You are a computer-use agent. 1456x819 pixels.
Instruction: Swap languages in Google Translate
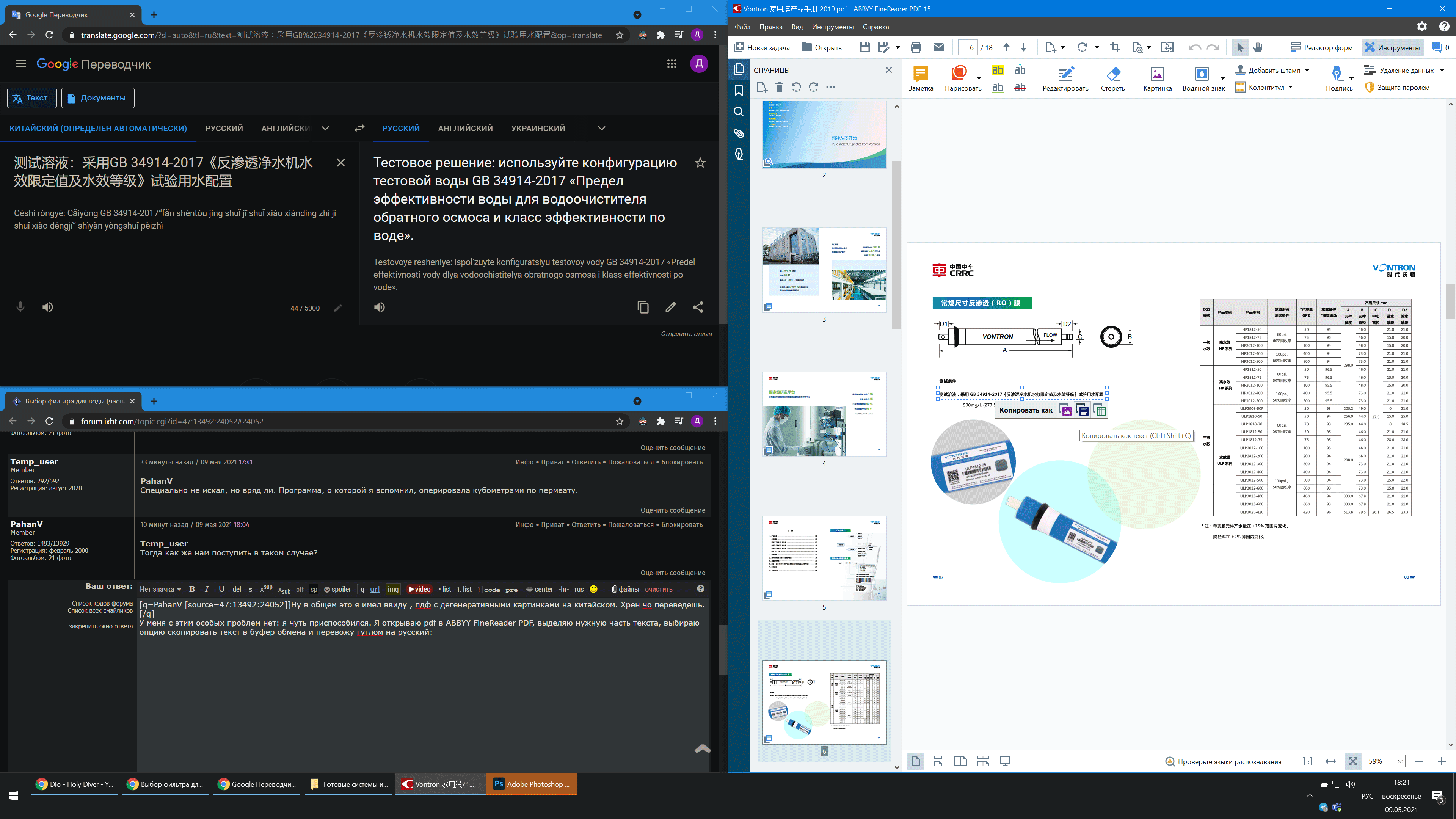point(359,128)
